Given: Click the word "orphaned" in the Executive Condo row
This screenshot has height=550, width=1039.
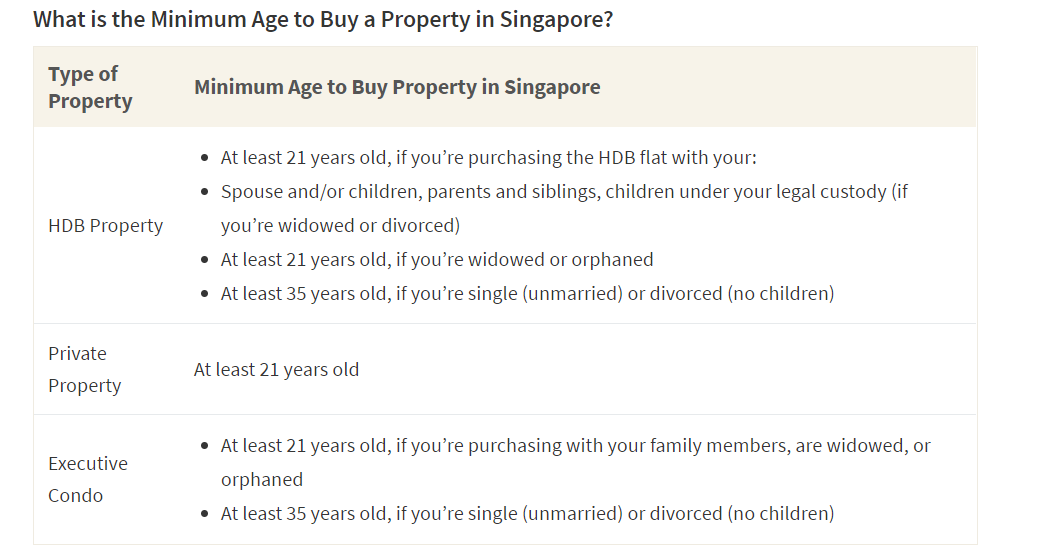Looking at the screenshot, I should (x=262, y=479).
